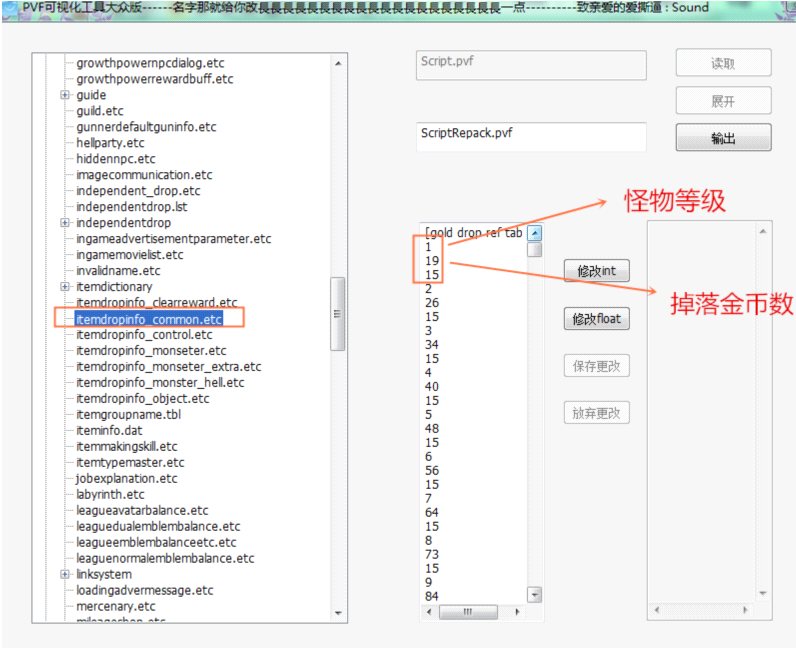Expand the linksystem tree node
The width and height of the screenshot is (796, 649).
point(65,575)
